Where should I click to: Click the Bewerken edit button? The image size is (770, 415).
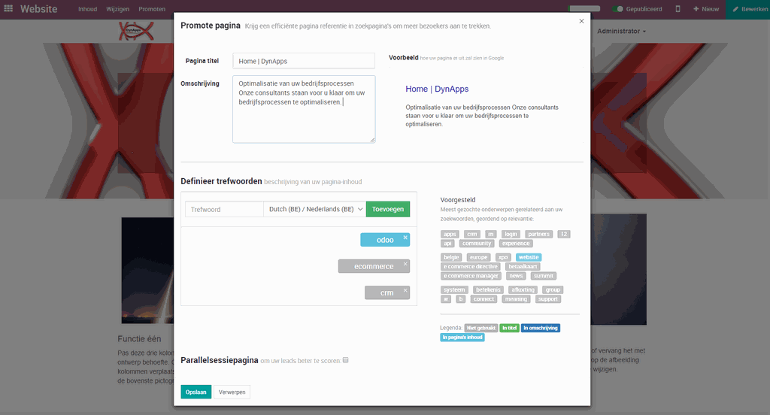point(748,9)
